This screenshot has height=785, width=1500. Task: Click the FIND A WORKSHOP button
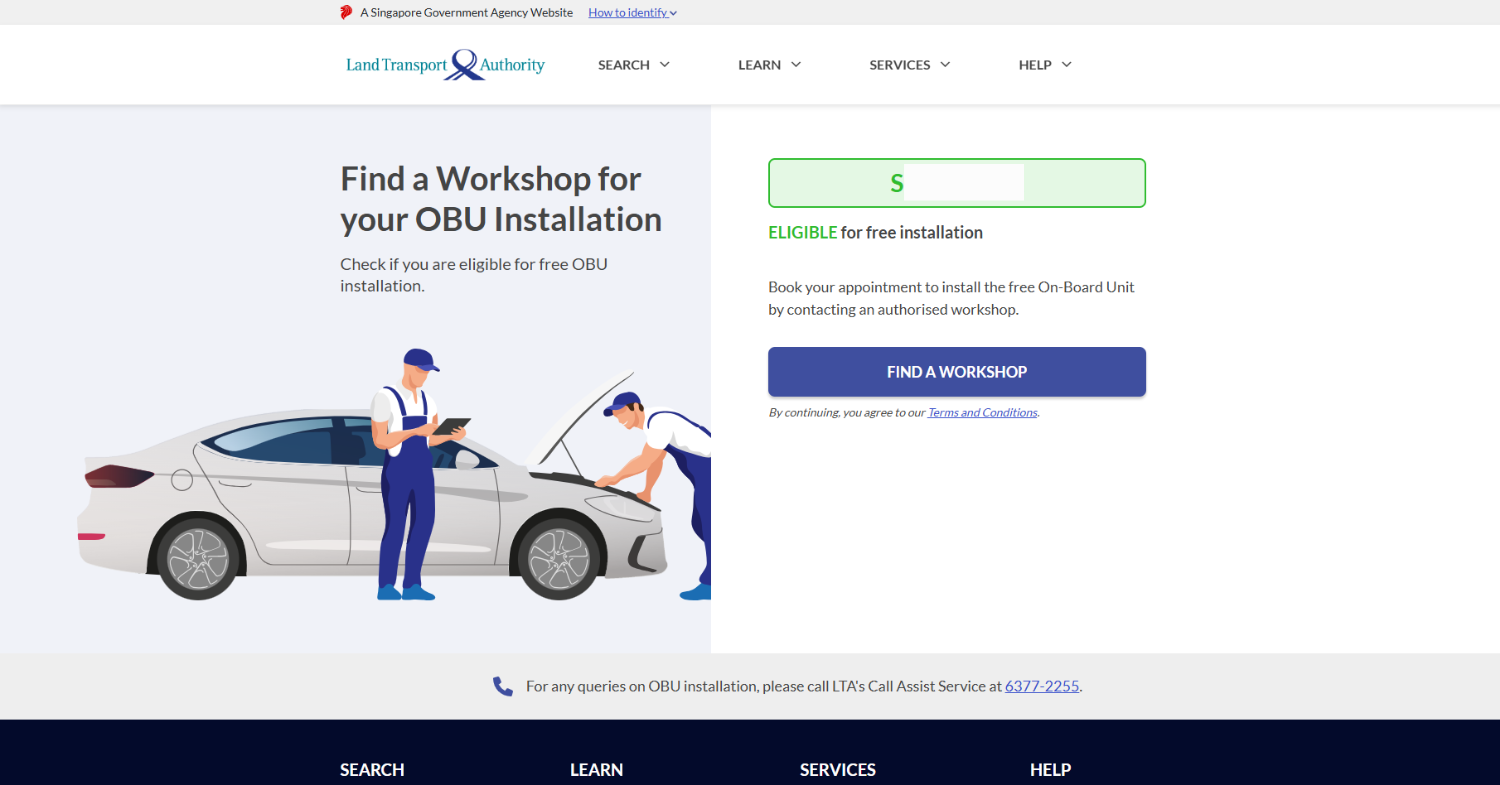pos(956,371)
